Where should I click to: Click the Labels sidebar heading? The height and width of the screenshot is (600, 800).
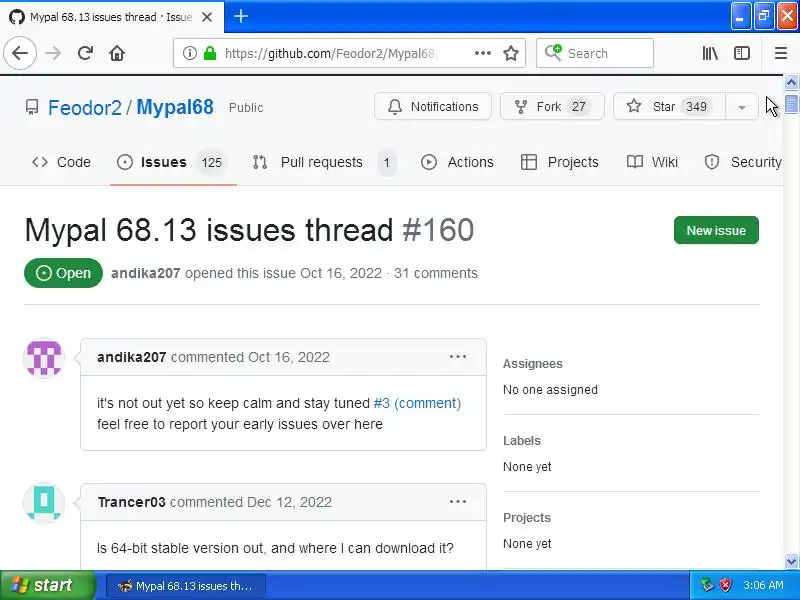[x=521, y=441]
